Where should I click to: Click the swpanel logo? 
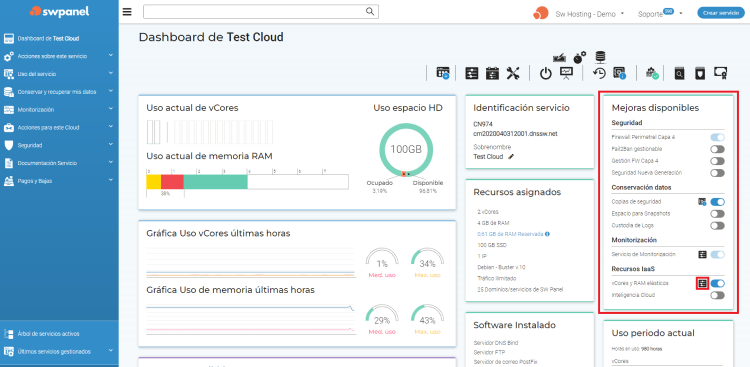(x=59, y=11)
